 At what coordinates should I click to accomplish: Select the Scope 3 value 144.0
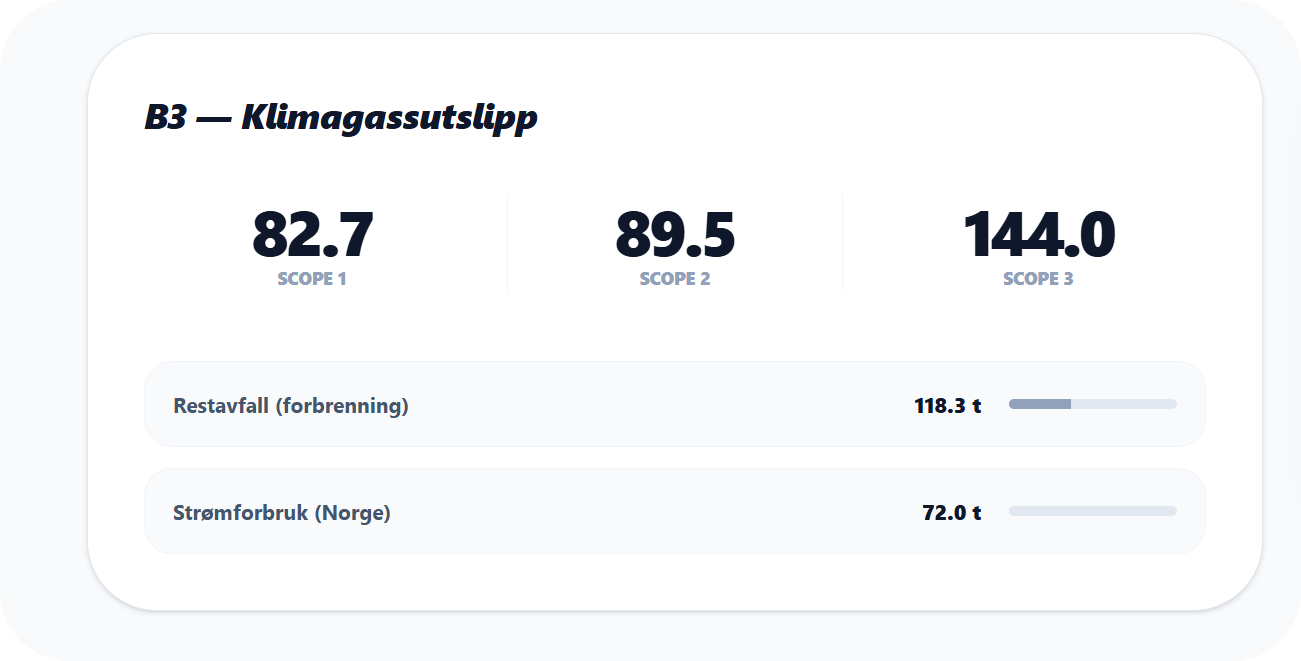pyautogui.click(x=1041, y=236)
